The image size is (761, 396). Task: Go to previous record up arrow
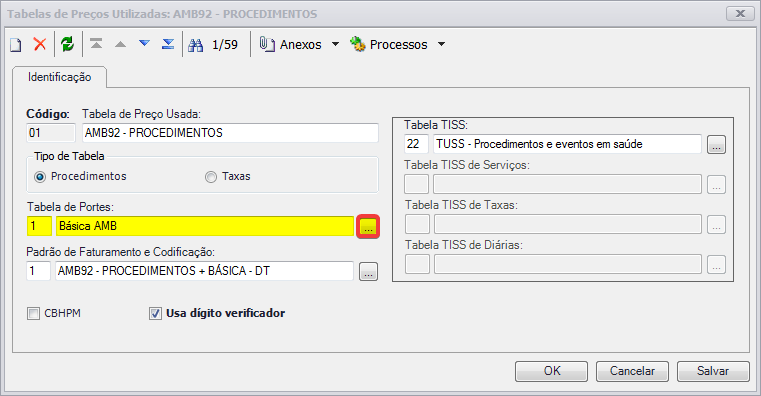tap(120, 45)
